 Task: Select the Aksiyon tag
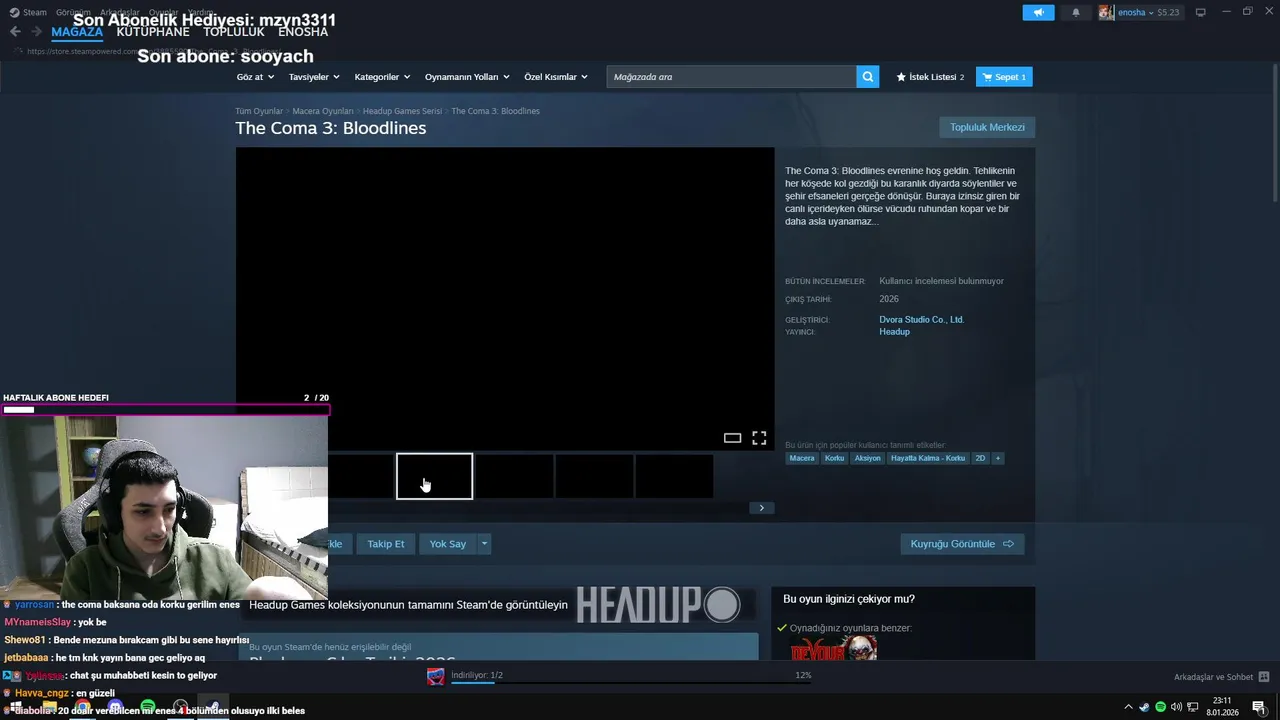(x=867, y=458)
